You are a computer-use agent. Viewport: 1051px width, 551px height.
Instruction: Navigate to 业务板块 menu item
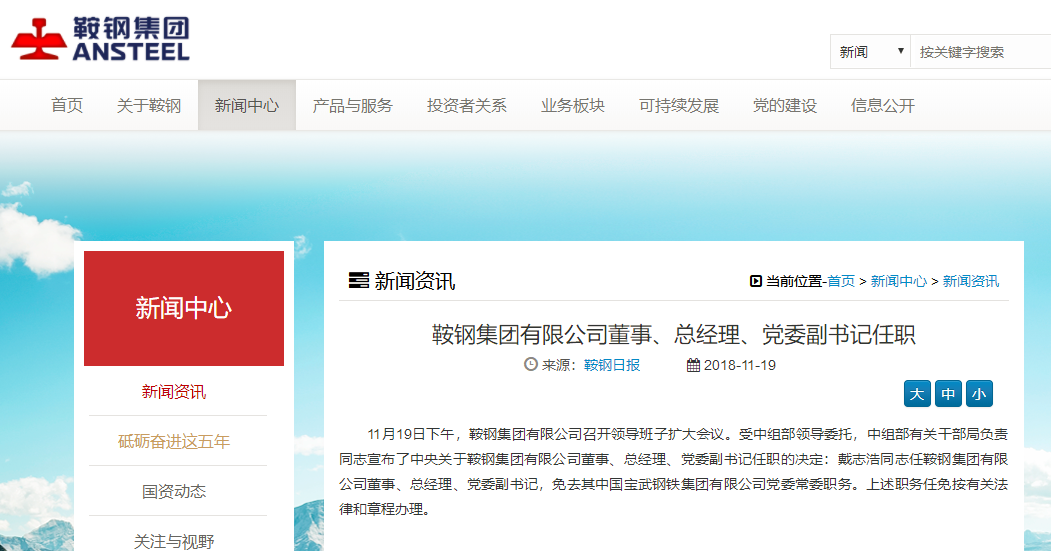(x=573, y=106)
